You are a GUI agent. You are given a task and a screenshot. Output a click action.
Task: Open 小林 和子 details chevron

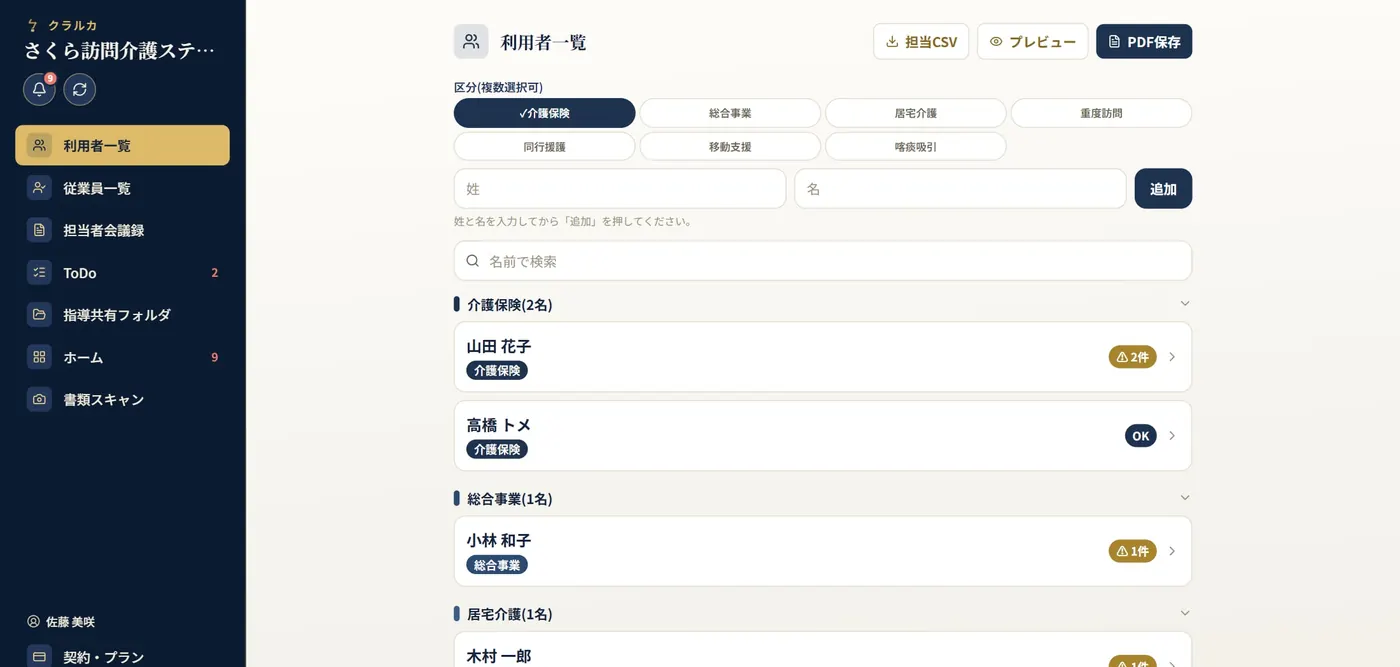(x=1172, y=551)
